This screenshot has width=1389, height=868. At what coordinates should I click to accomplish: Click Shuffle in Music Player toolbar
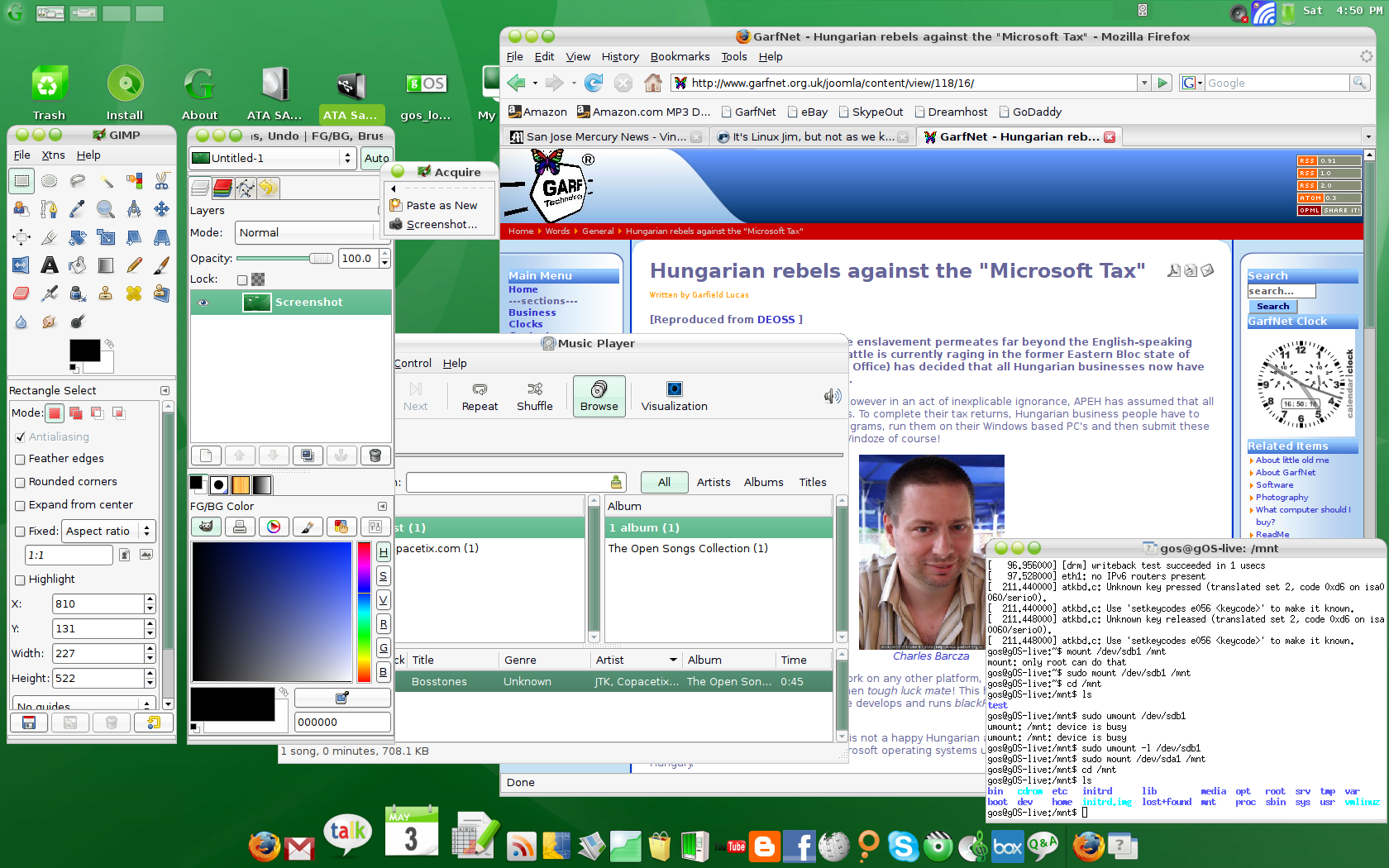[x=535, y=397]
